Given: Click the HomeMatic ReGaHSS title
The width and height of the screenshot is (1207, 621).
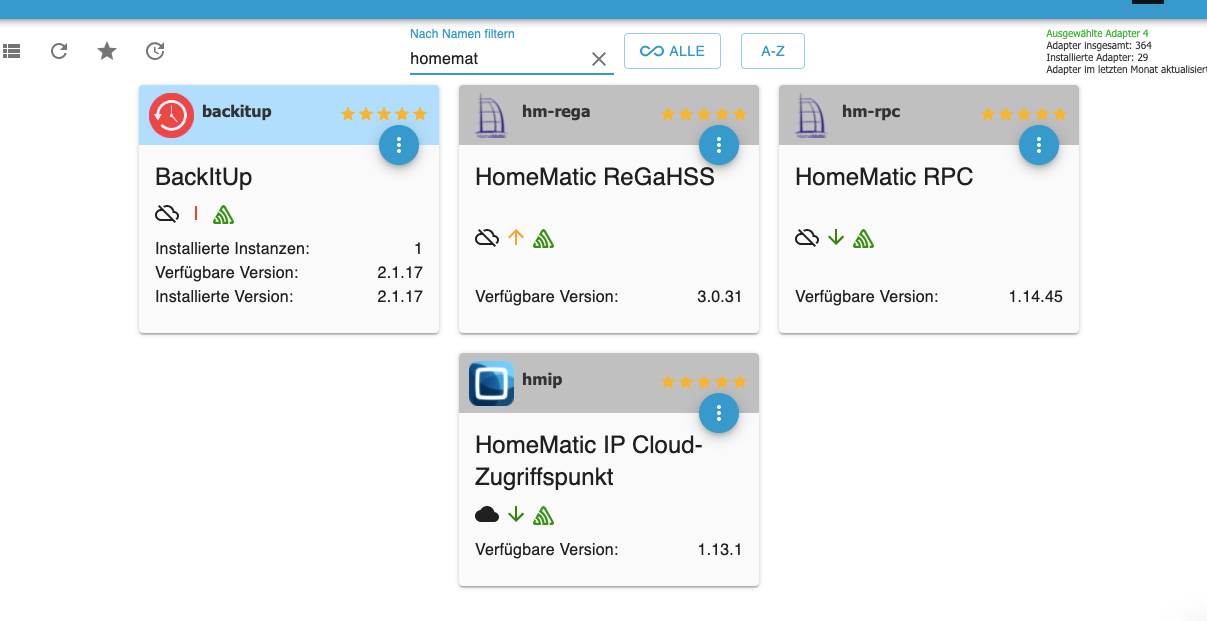Looking at the screenshot, I should (595, 177).
